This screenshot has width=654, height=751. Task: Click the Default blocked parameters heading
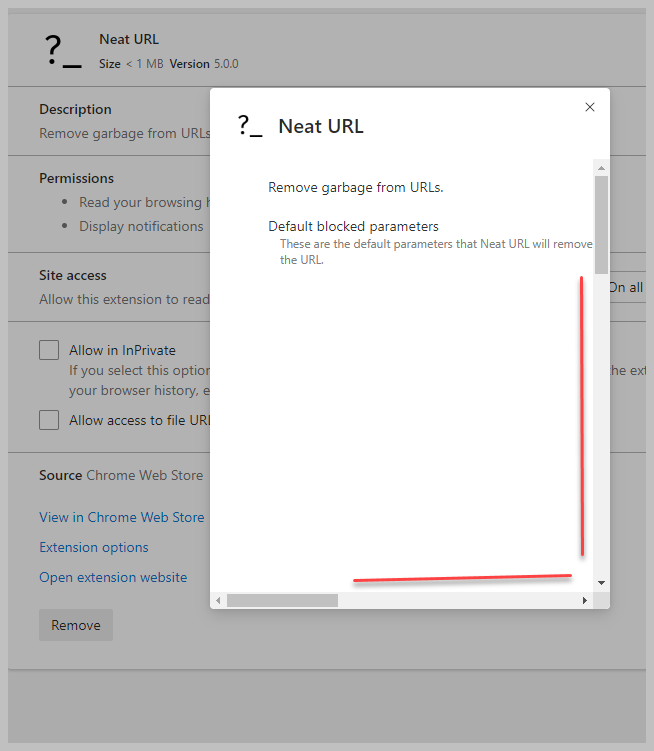click(353, 226)
